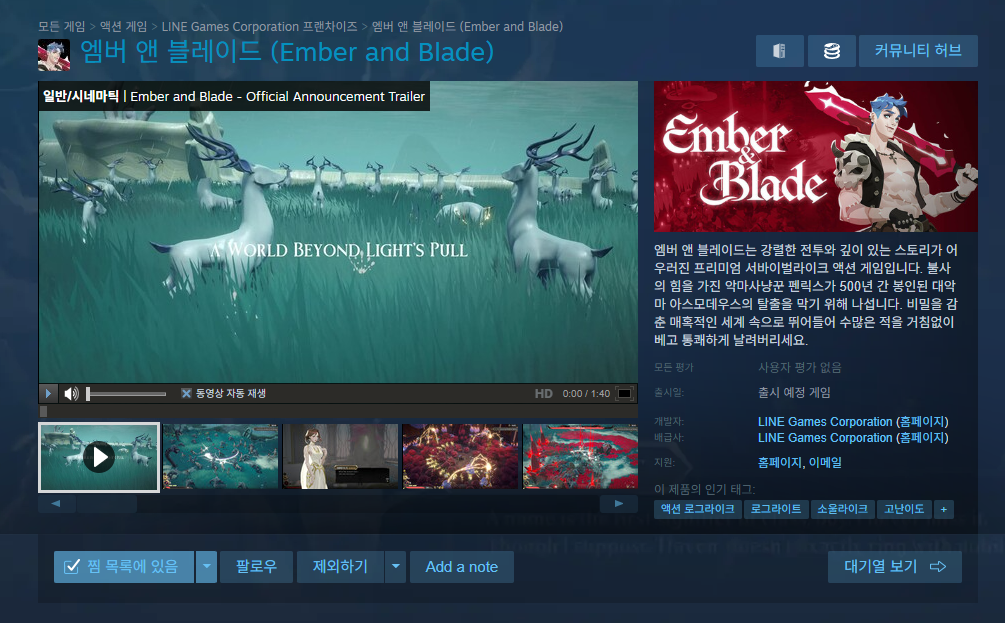The height and width of the screenshot is (623, 1005).
Task: Select the woman in white dress thumbnail
Action: point(340,456)
